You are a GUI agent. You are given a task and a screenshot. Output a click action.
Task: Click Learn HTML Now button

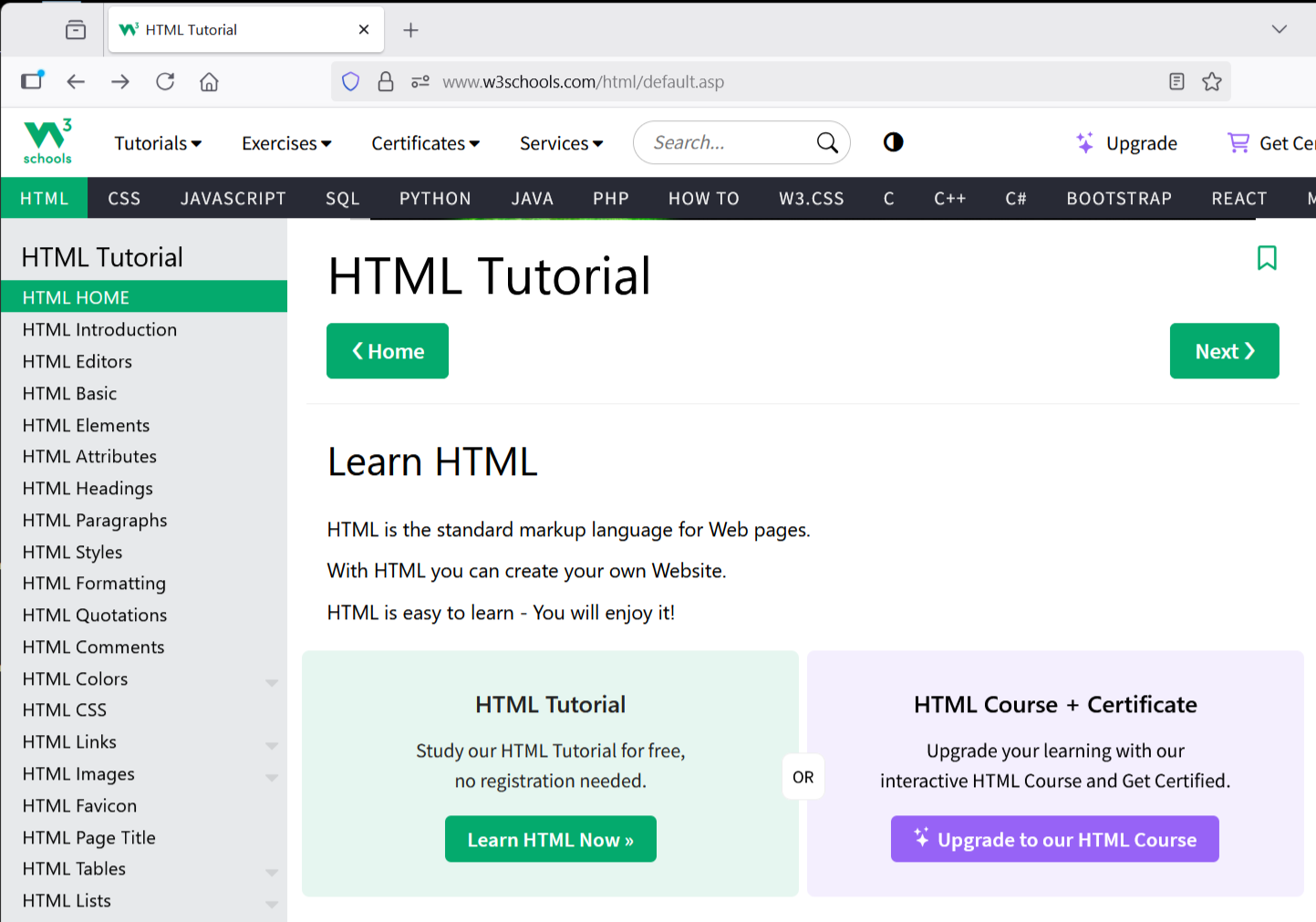[x=551, y=839]
